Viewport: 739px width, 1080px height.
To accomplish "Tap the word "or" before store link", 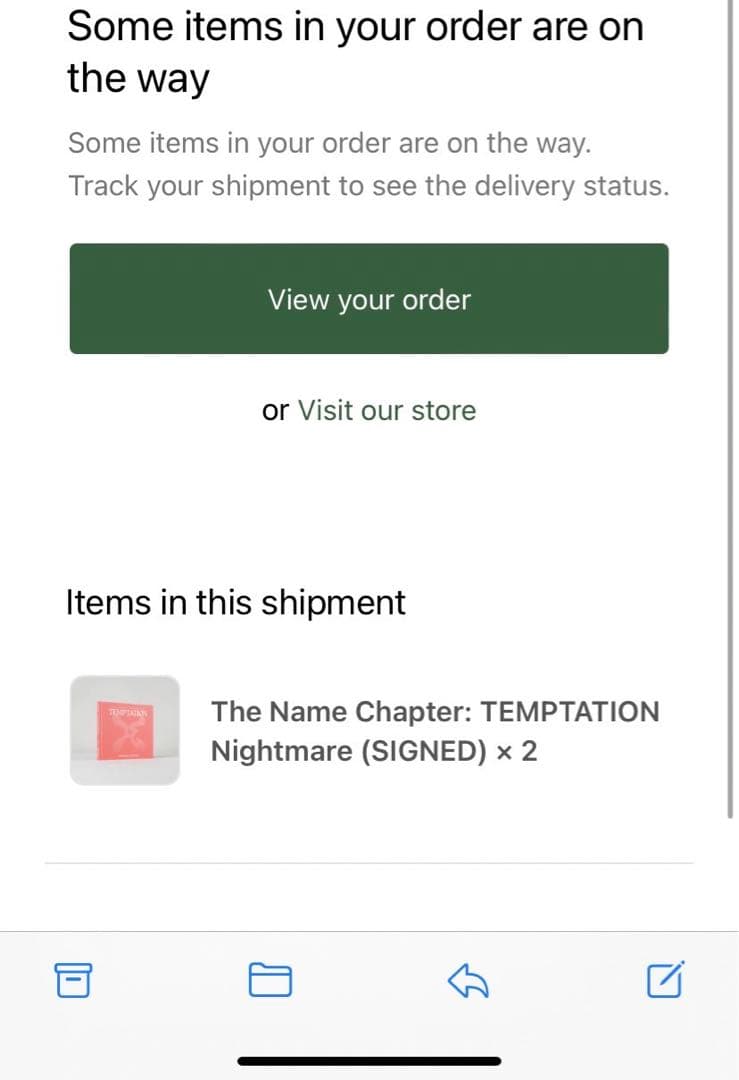I will pyautogui.click(x=275, y=410).
